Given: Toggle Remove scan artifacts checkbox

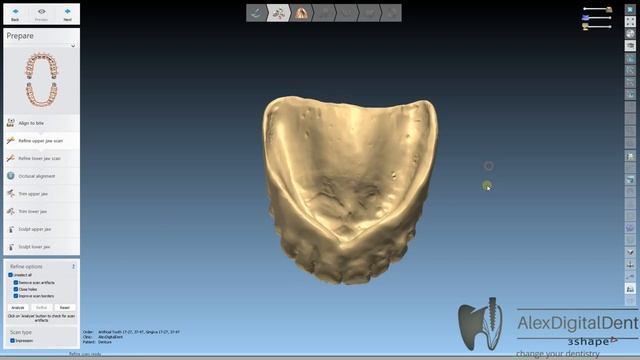Looking at the screenshot, I should tap(16, 282).
